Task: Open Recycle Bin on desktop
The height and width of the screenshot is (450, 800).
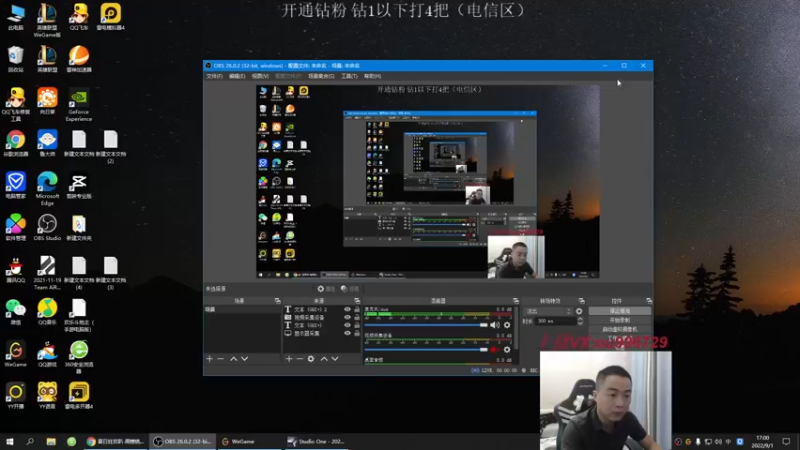Action: tap(15, 59)
